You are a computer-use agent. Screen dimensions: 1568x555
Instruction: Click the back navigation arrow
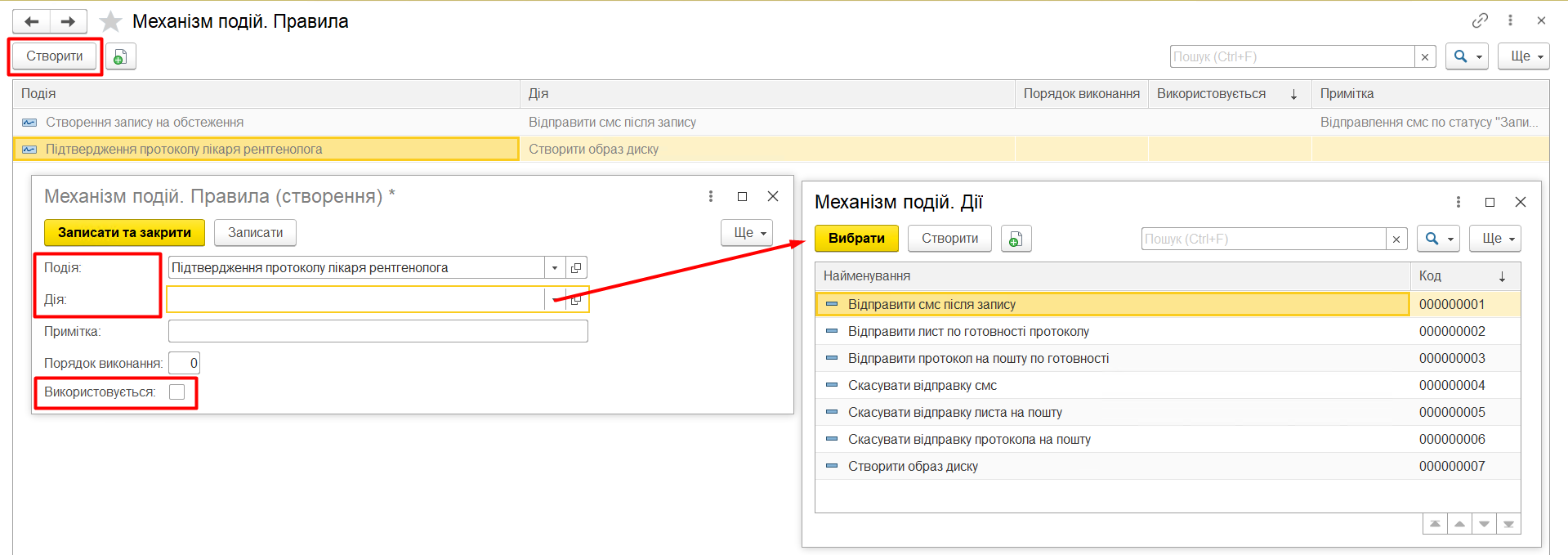[32, 21]
